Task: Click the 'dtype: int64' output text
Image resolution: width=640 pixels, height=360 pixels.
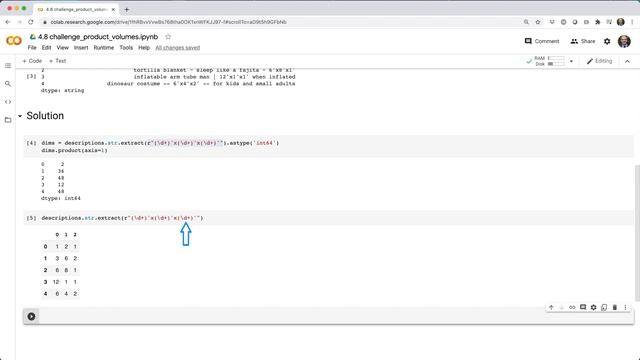Action: [61, 198]
